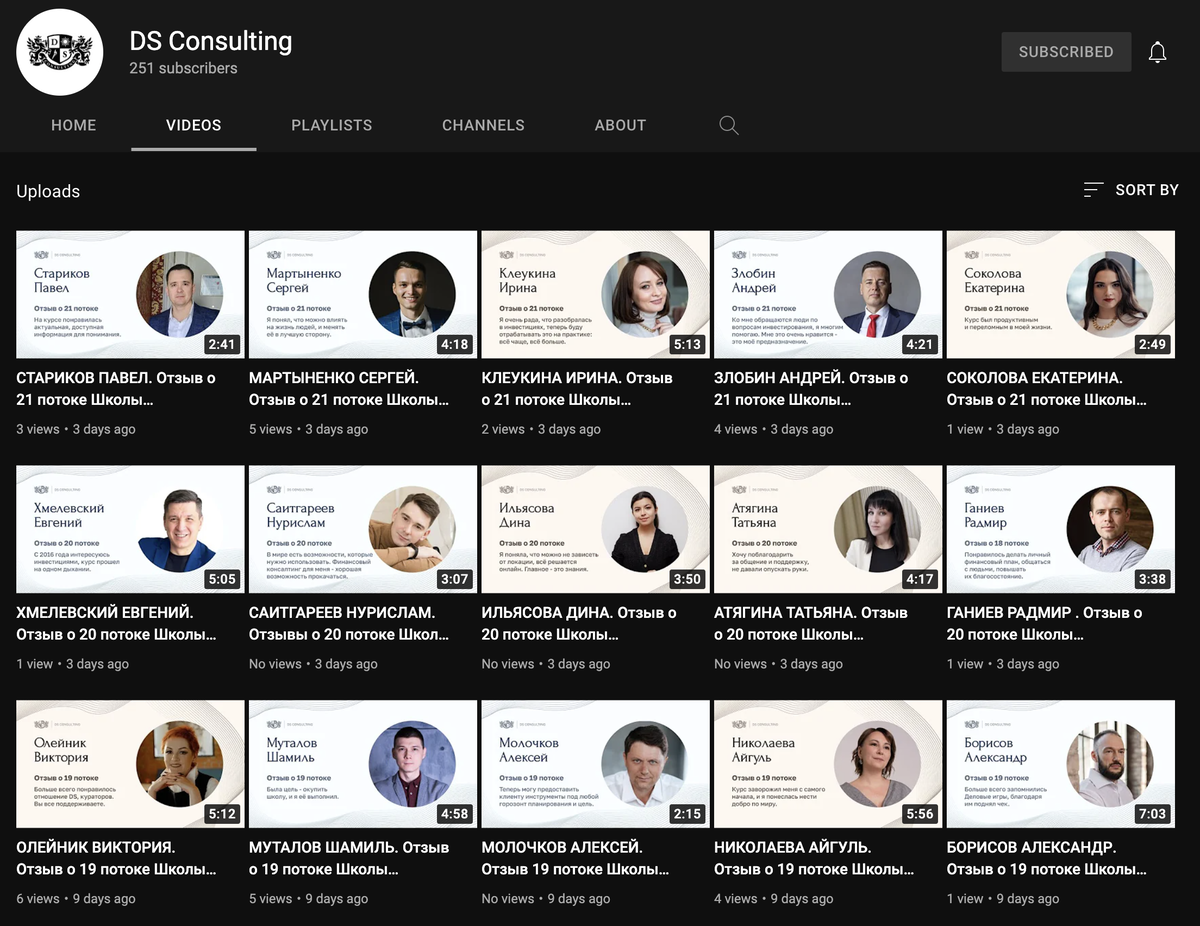Click the 2:15 duration badge on Молочков video

coord(687,813)
